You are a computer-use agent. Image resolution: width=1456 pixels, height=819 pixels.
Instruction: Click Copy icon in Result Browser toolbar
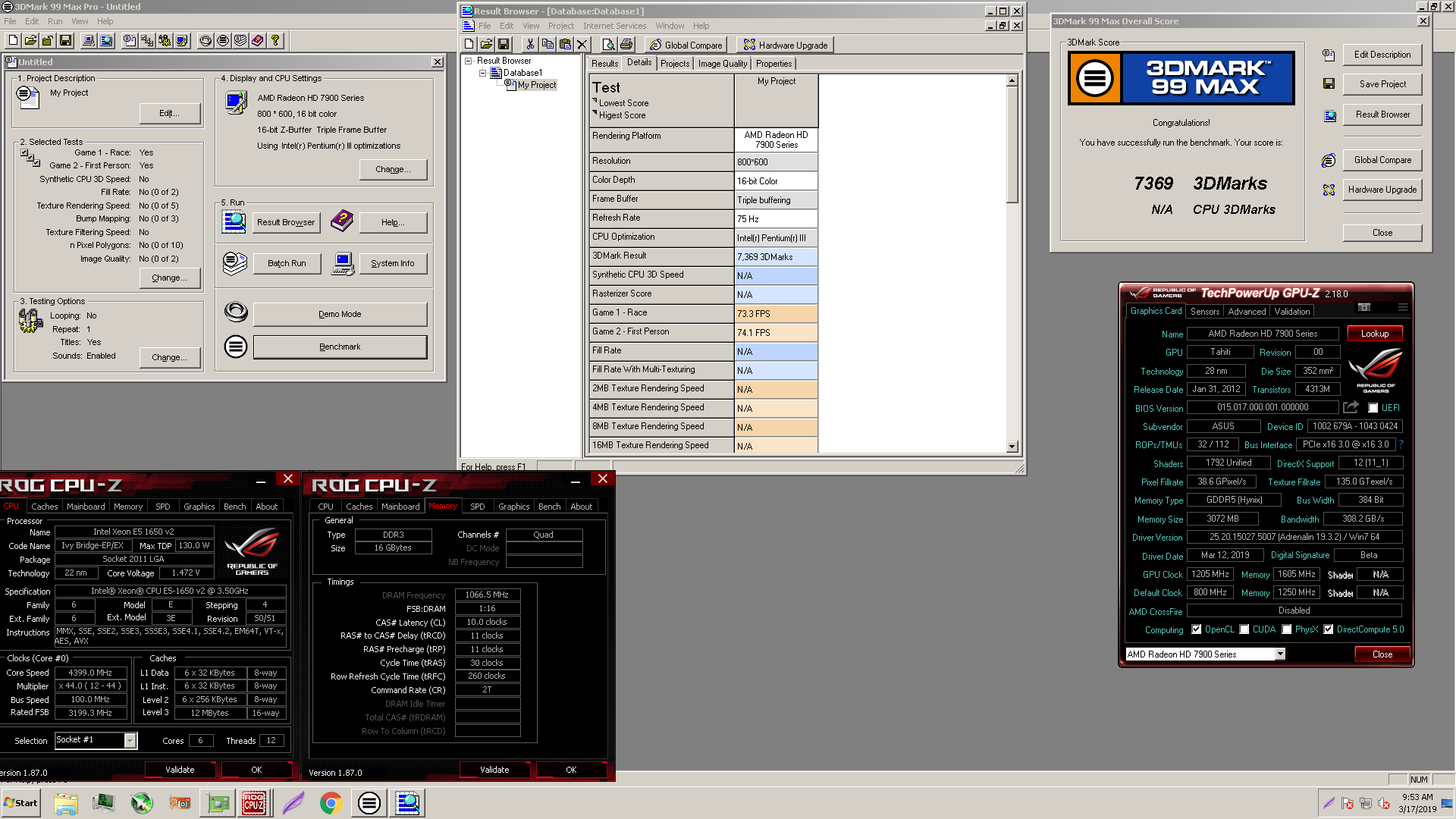pyautogui.click(x=548, y=45)
